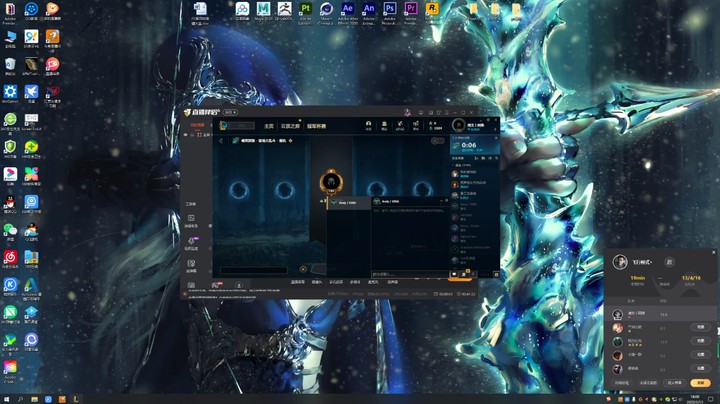Switch to the 冠军杯赛 tab
This screenshot has height=404, width=720.
point(316,126)
